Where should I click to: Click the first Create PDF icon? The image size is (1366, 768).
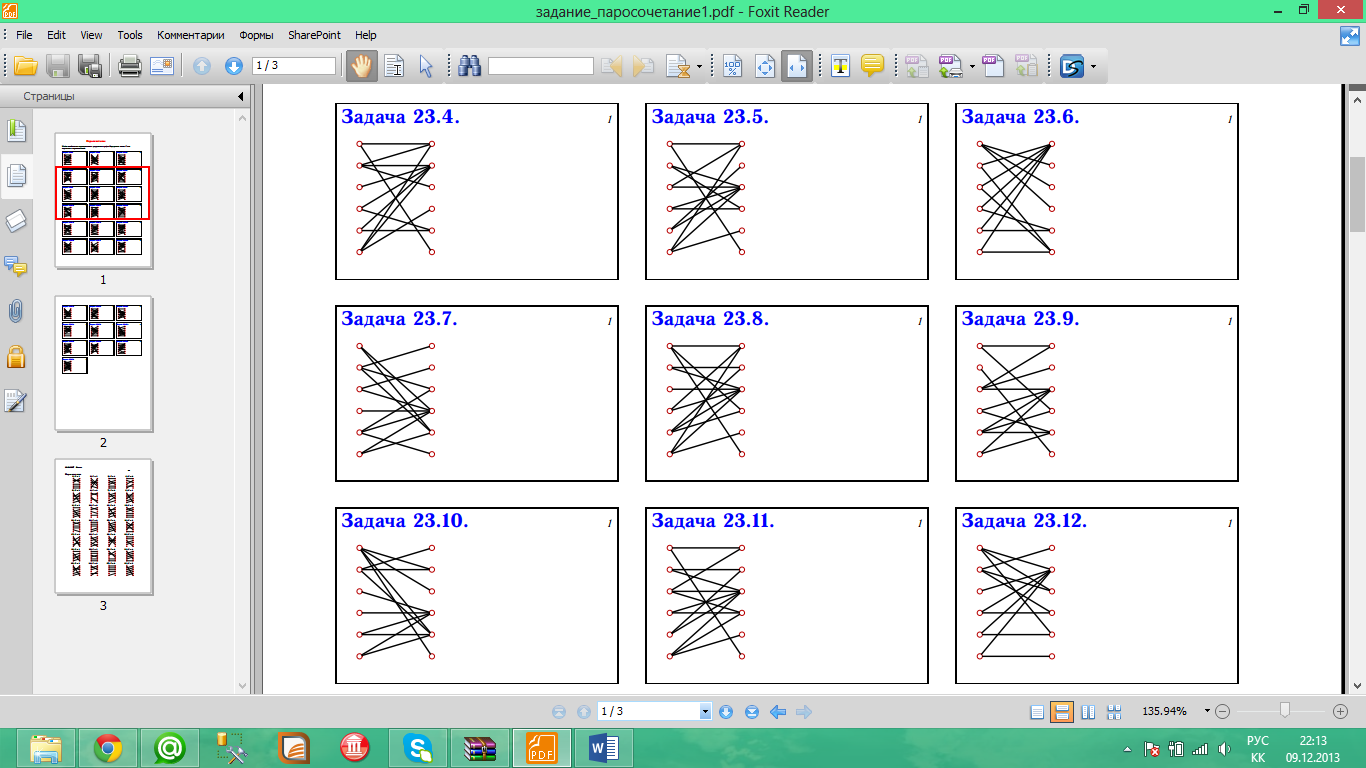(x=916, y=67)
